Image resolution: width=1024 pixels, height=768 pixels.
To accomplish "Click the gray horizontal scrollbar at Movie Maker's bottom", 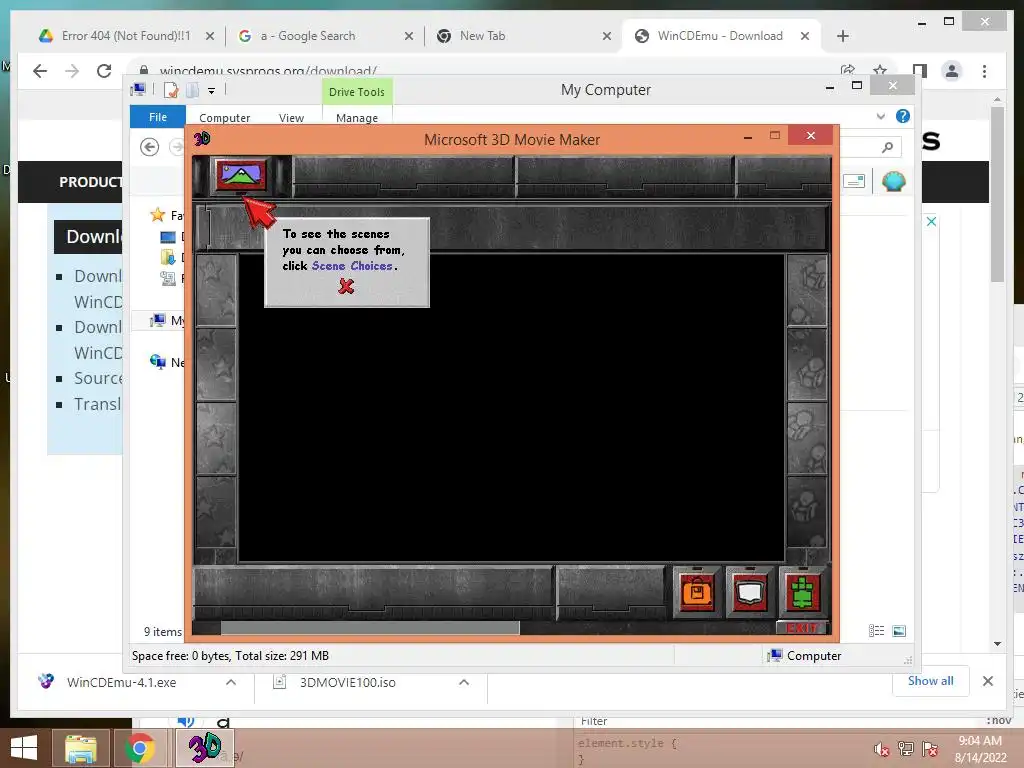I will tap(370, 628).
